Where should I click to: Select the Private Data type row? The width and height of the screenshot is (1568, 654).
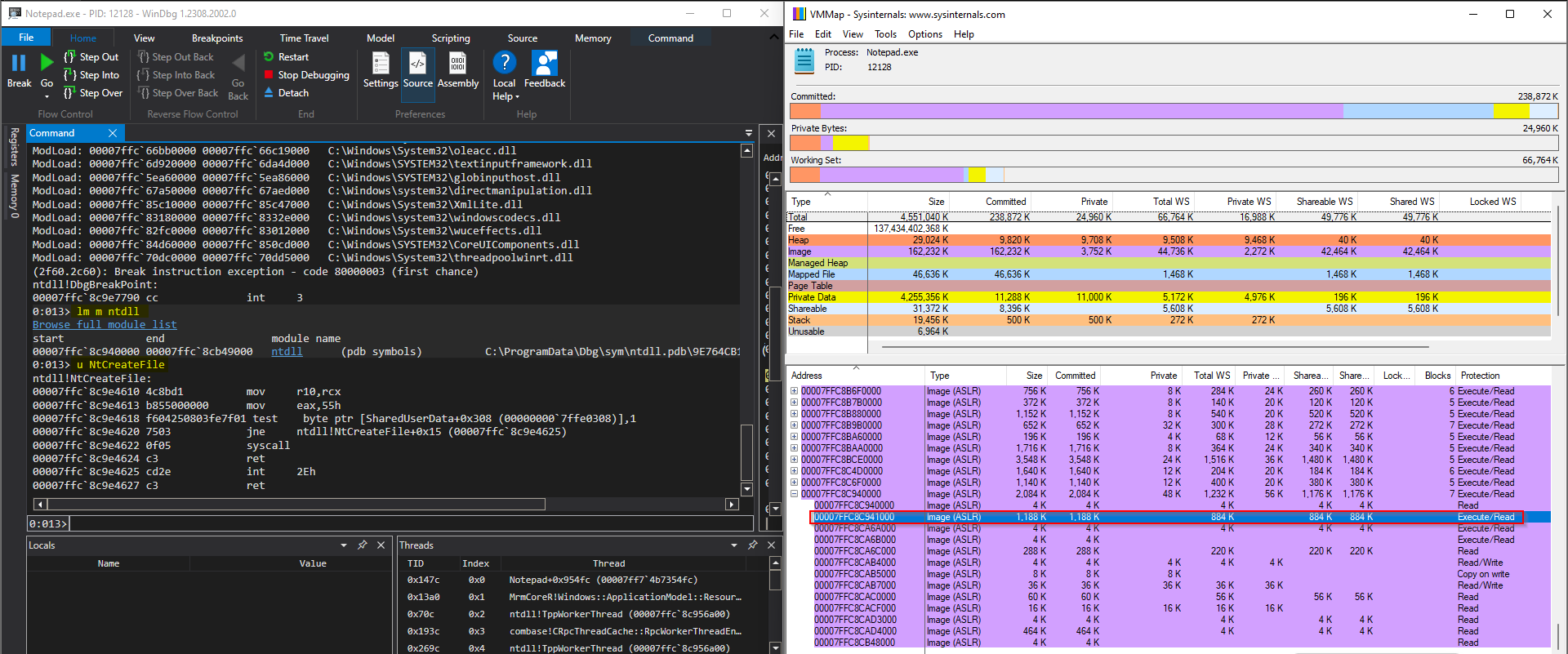click(x=1169, y=297)
